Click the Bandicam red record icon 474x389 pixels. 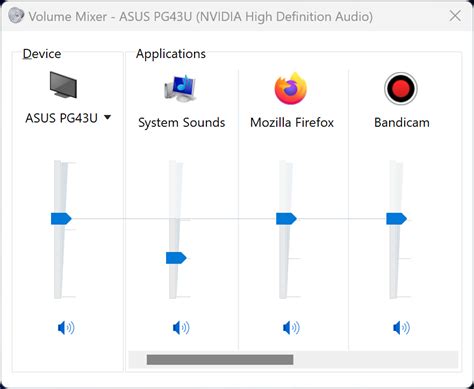tap(401, 89)
